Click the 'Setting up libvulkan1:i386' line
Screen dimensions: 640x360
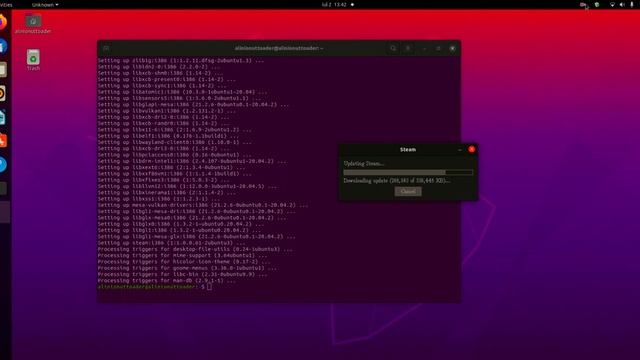[x=167, y=111]
